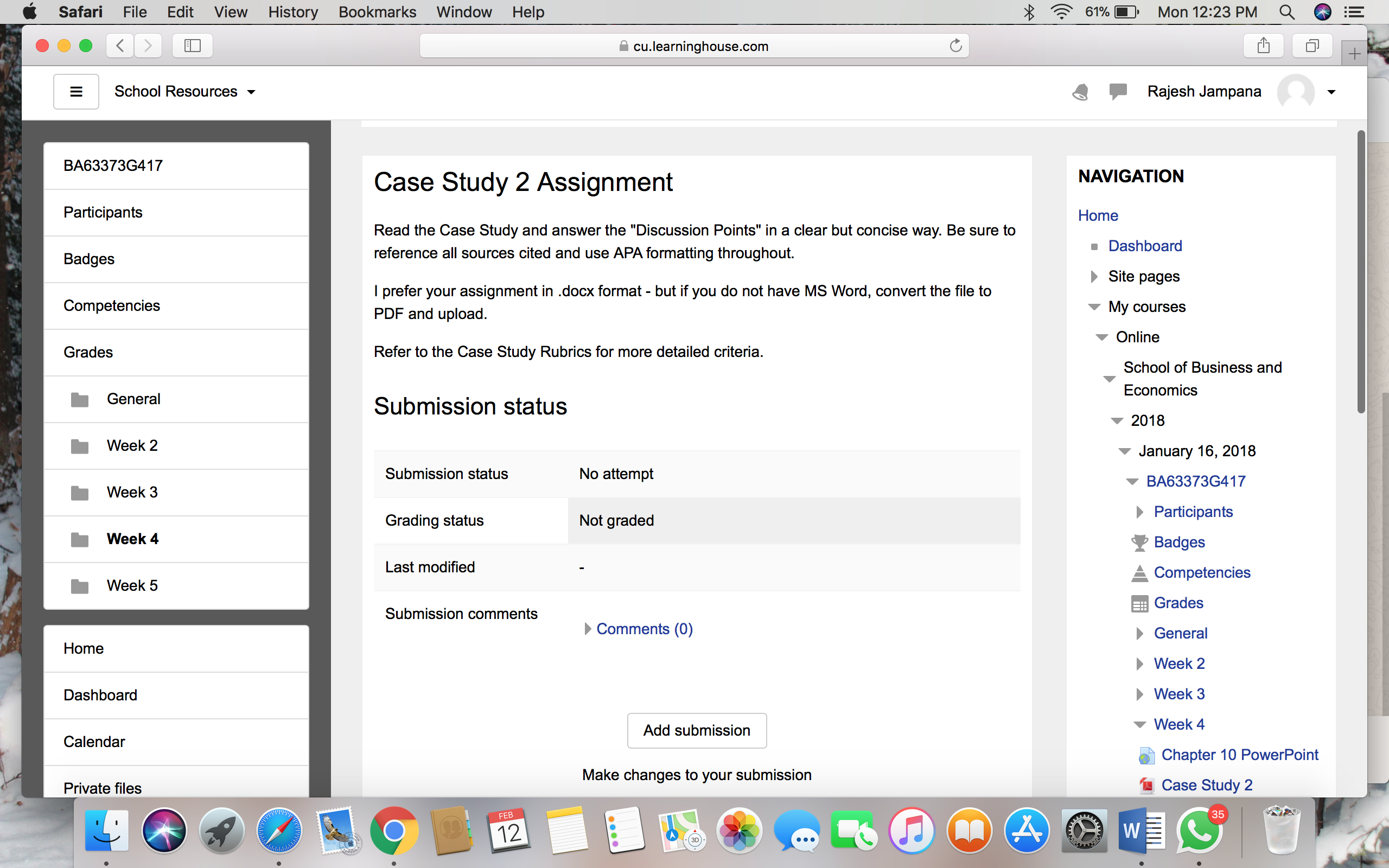Open BA63373G417 course link in Navigation
1389x868 pixels.
tap(1196, 482)
